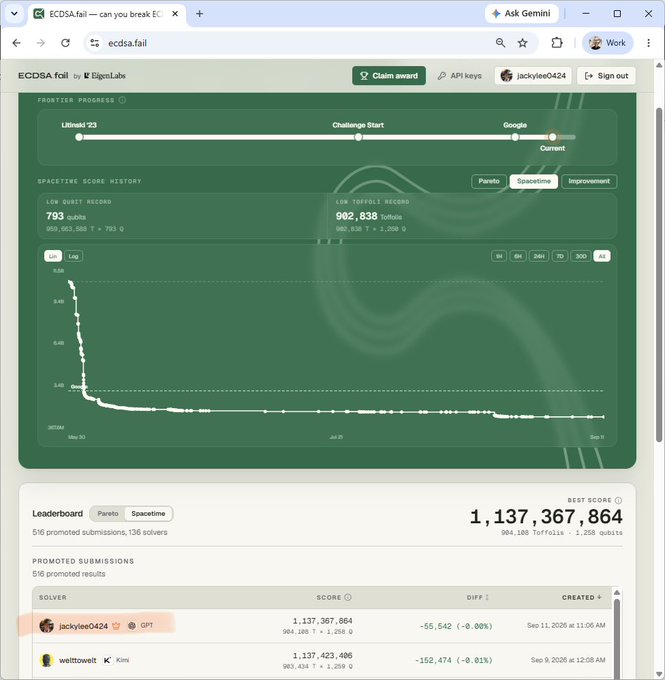This screenshot has width=665, height=680.
Task: Click the browser forward arrow
Action: (x=41, y=43)
